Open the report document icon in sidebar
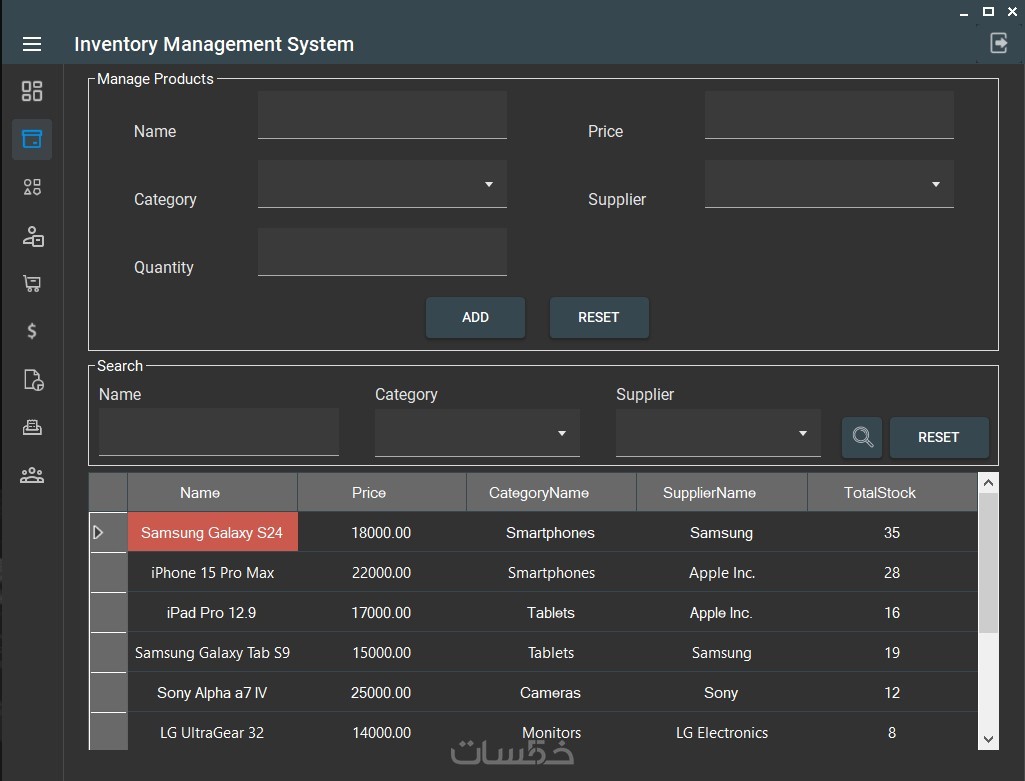Screen dimensions: 1025x781 33,380
